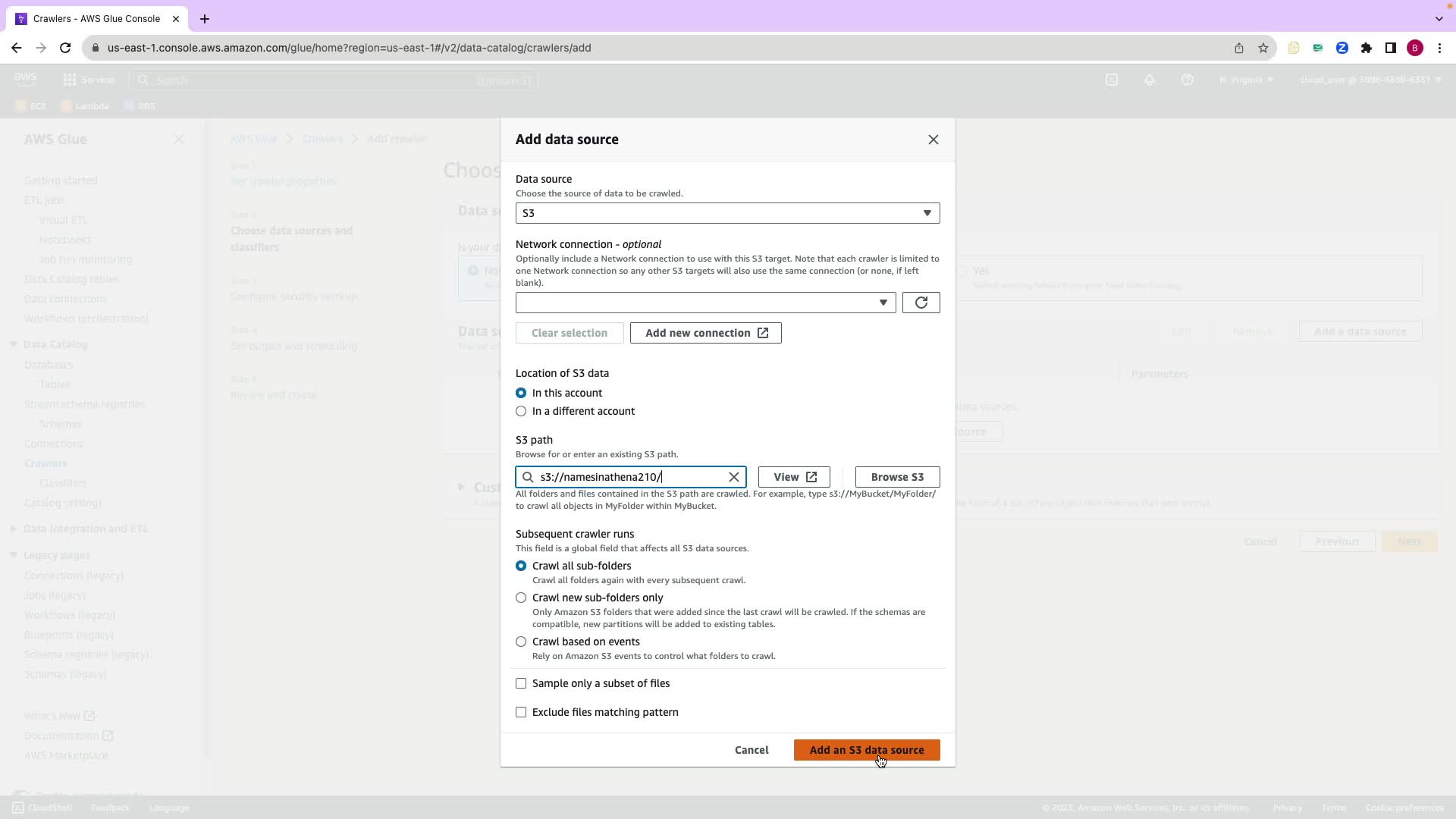Click the share page icon in address bar

pyautogui.click(x=1238, y=48)
